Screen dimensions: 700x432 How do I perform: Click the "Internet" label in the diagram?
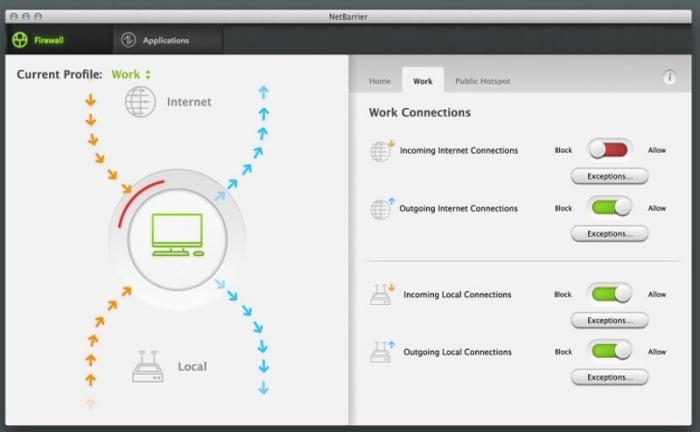coord(189,102)
